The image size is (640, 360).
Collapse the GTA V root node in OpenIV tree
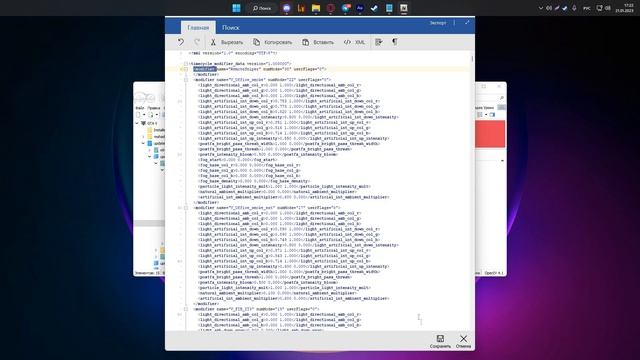pyautogui.click(x=137, y=123)
